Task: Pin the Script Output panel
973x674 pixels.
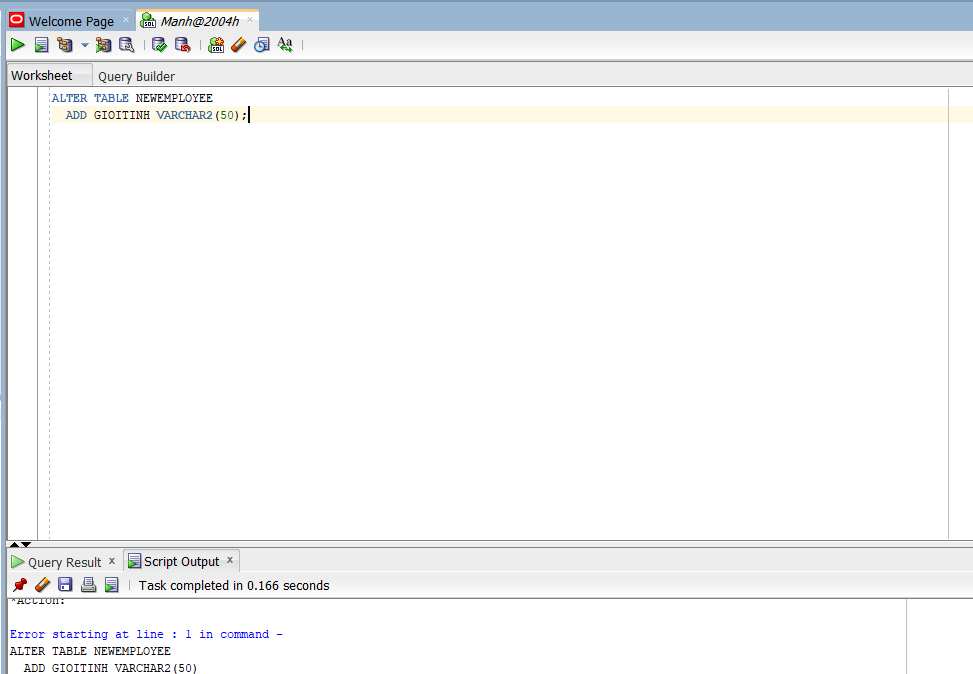Action: click(18, 584)
